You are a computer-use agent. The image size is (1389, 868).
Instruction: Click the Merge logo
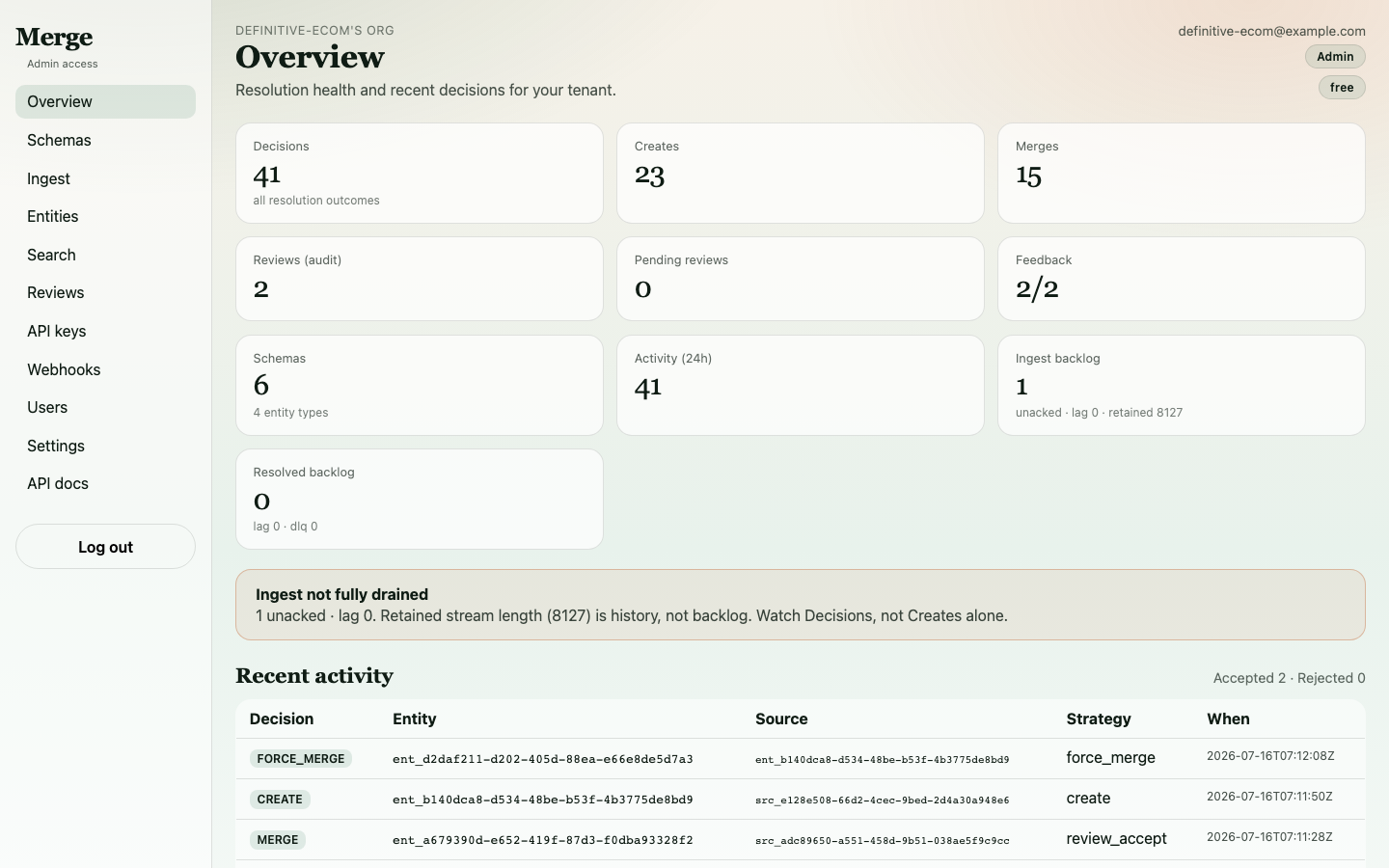click(x=54, y=38)
